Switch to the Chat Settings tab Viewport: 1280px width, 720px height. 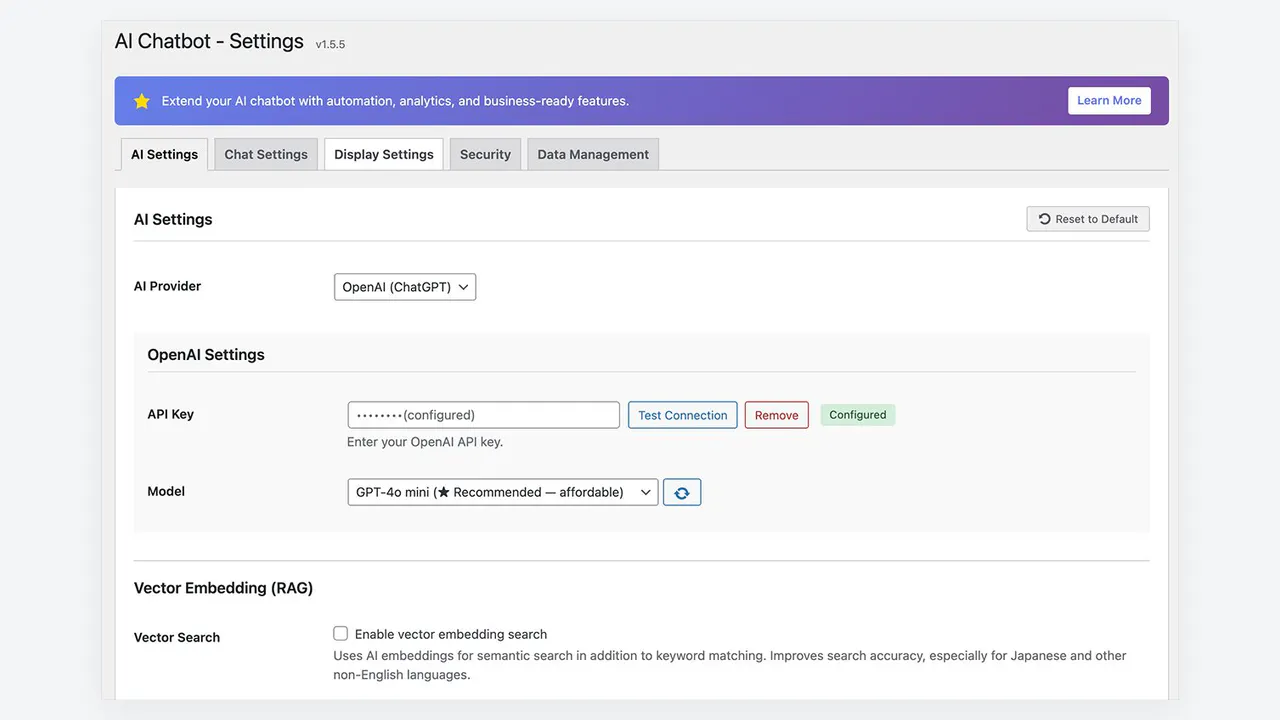266,154
